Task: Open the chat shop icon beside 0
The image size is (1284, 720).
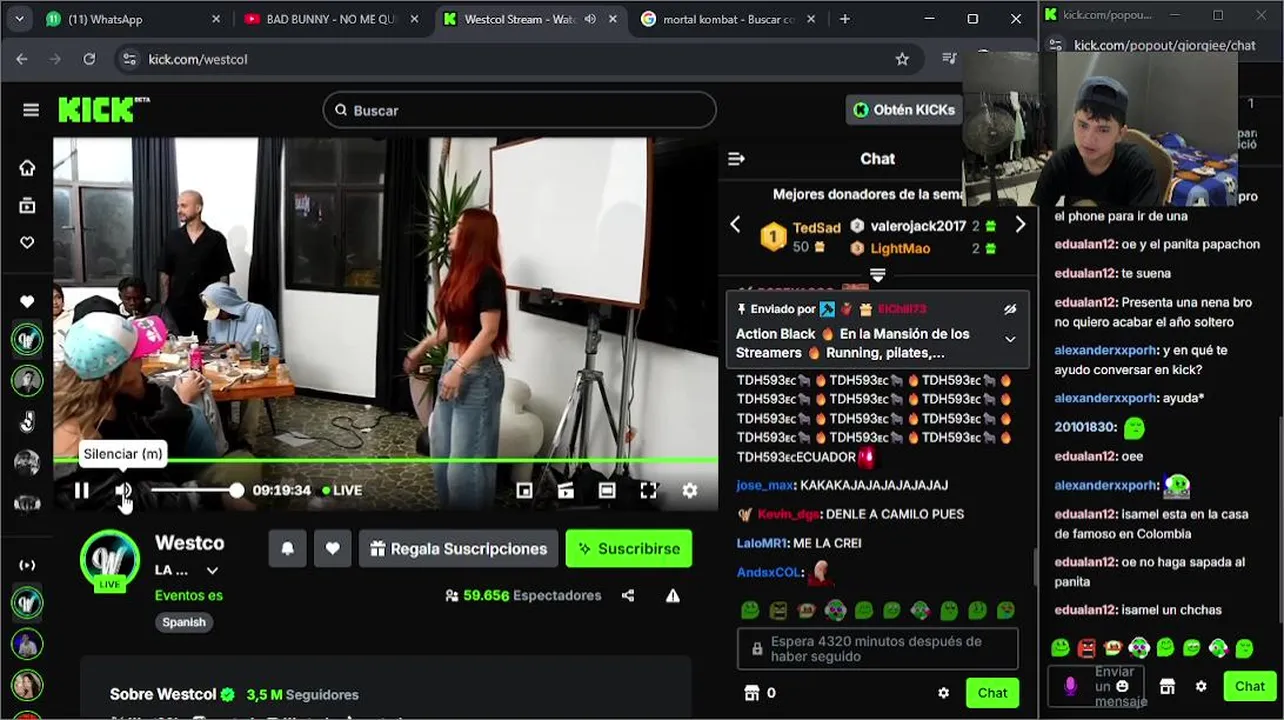Action: coord(752,693)
